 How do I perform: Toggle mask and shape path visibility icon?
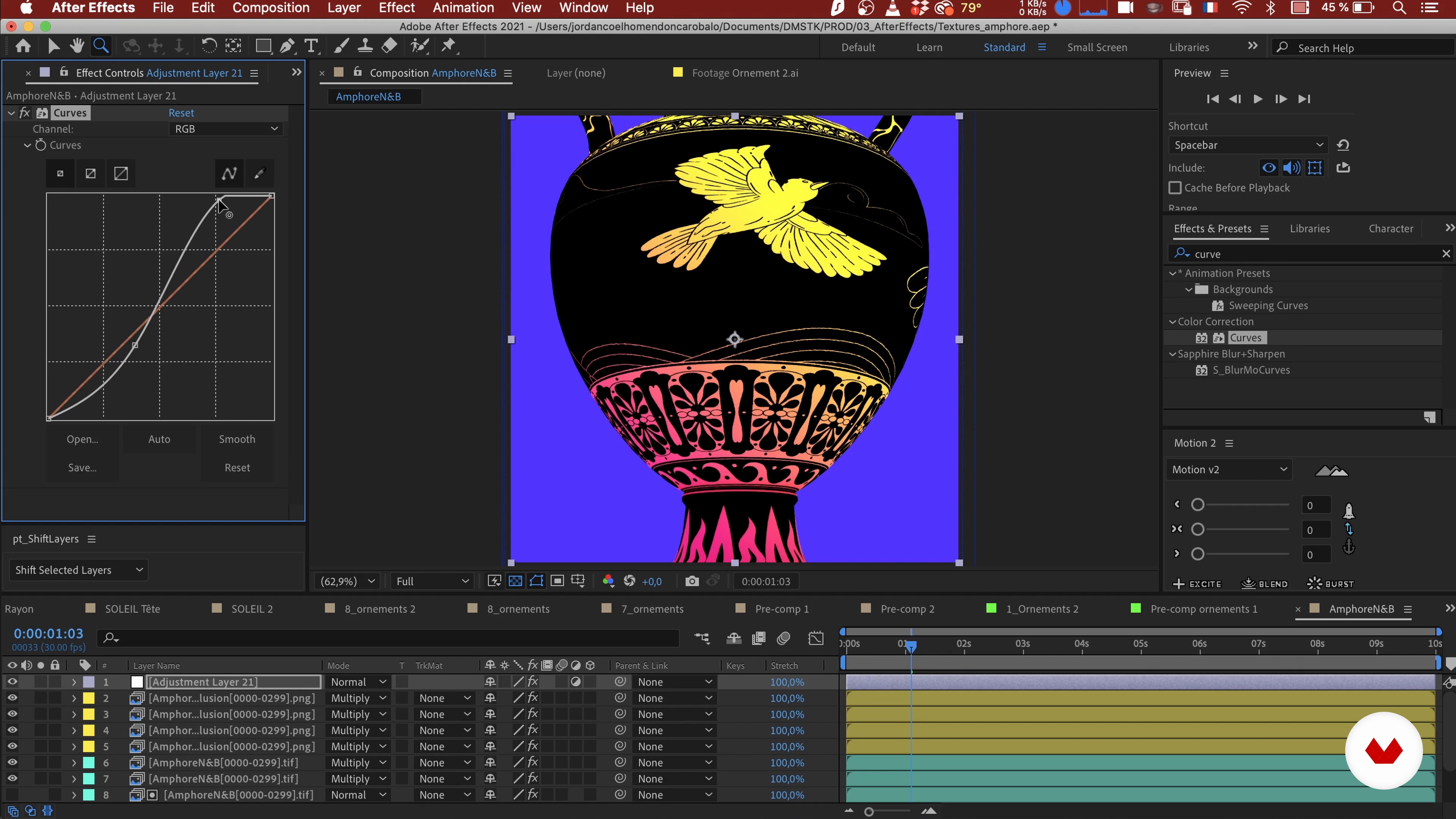pyautogui.click(x=537, y=581)
